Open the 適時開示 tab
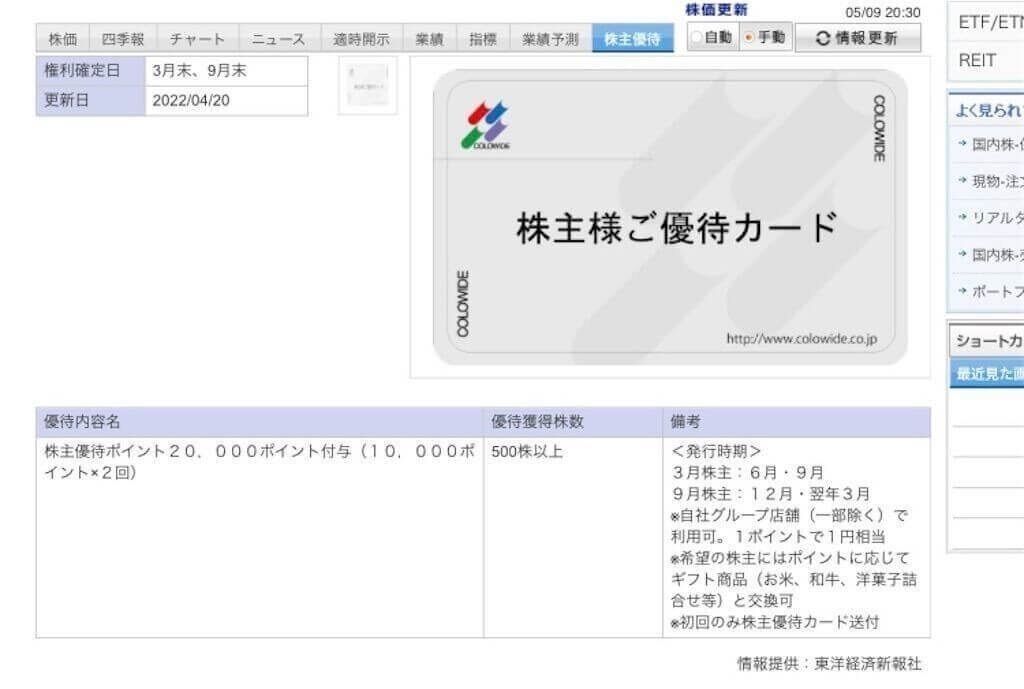Image resolution: width=1024 pixels, height=689 pixels. click(x=362, y=39)
